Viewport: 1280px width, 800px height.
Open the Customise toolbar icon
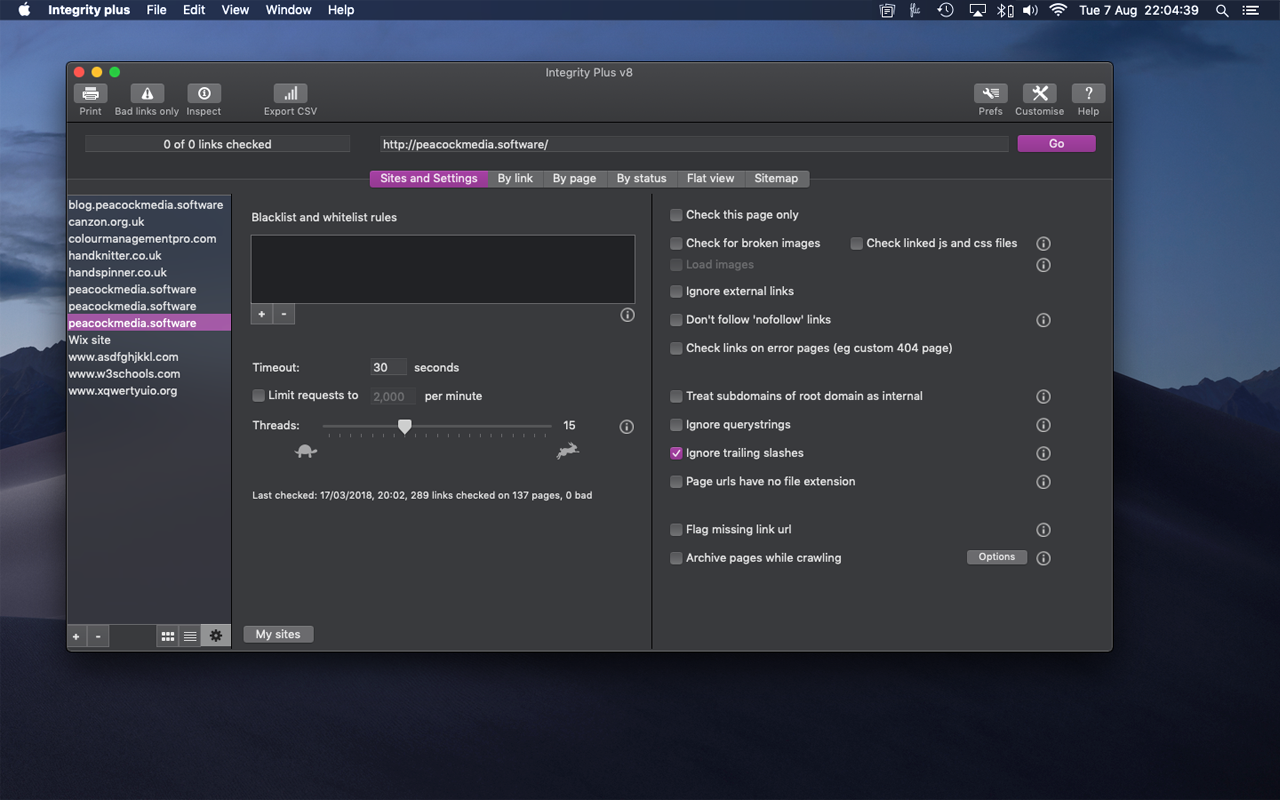click(x=1039, y=94)
